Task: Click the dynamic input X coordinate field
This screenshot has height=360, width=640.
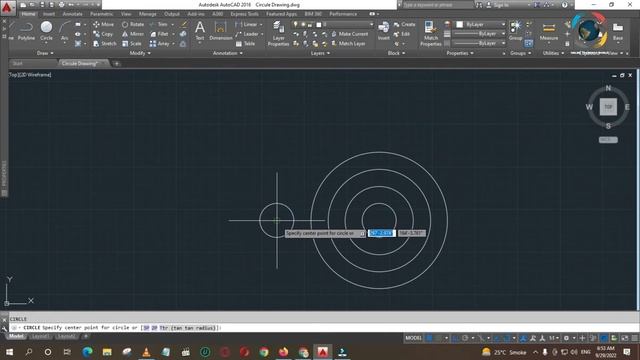Action: (381, 233)
